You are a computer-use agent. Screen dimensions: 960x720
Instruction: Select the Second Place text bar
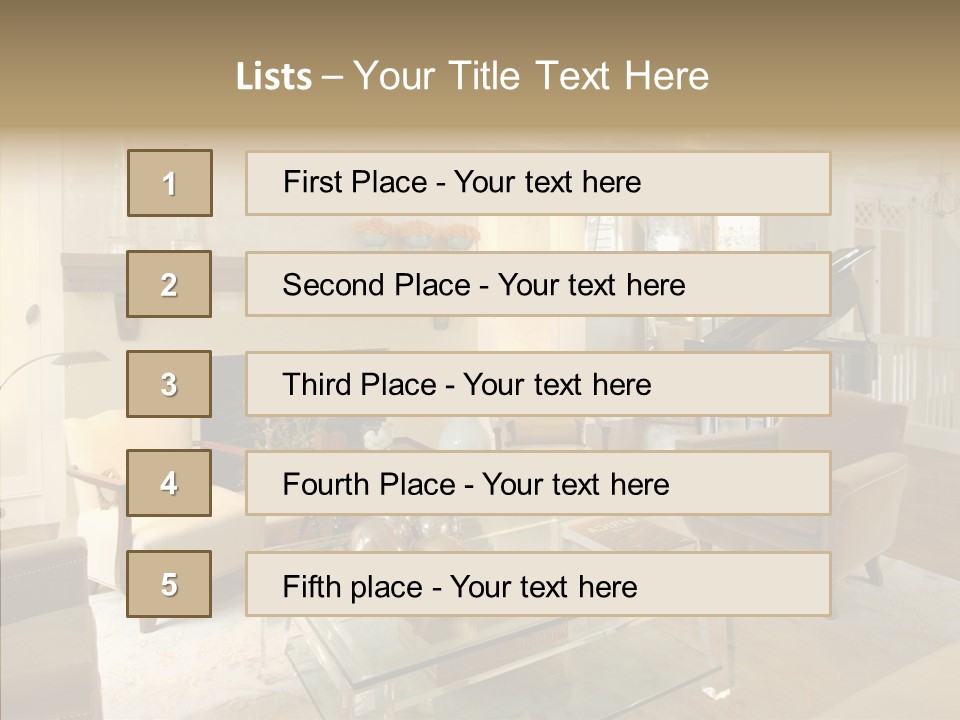point(538,284)
